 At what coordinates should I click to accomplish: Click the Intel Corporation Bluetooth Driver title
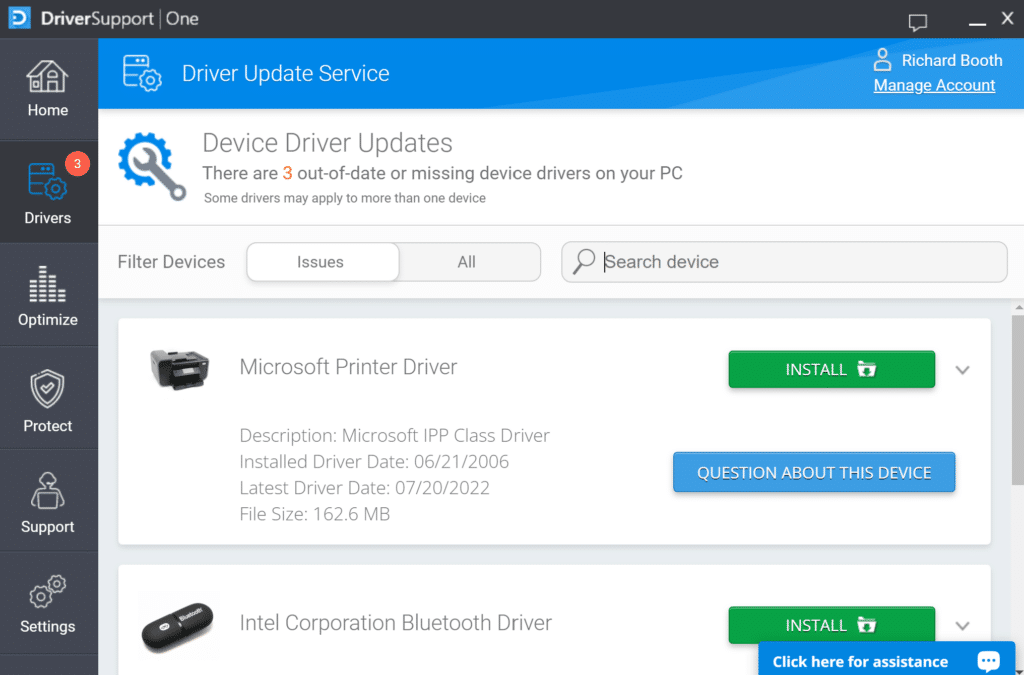(395, 623)
